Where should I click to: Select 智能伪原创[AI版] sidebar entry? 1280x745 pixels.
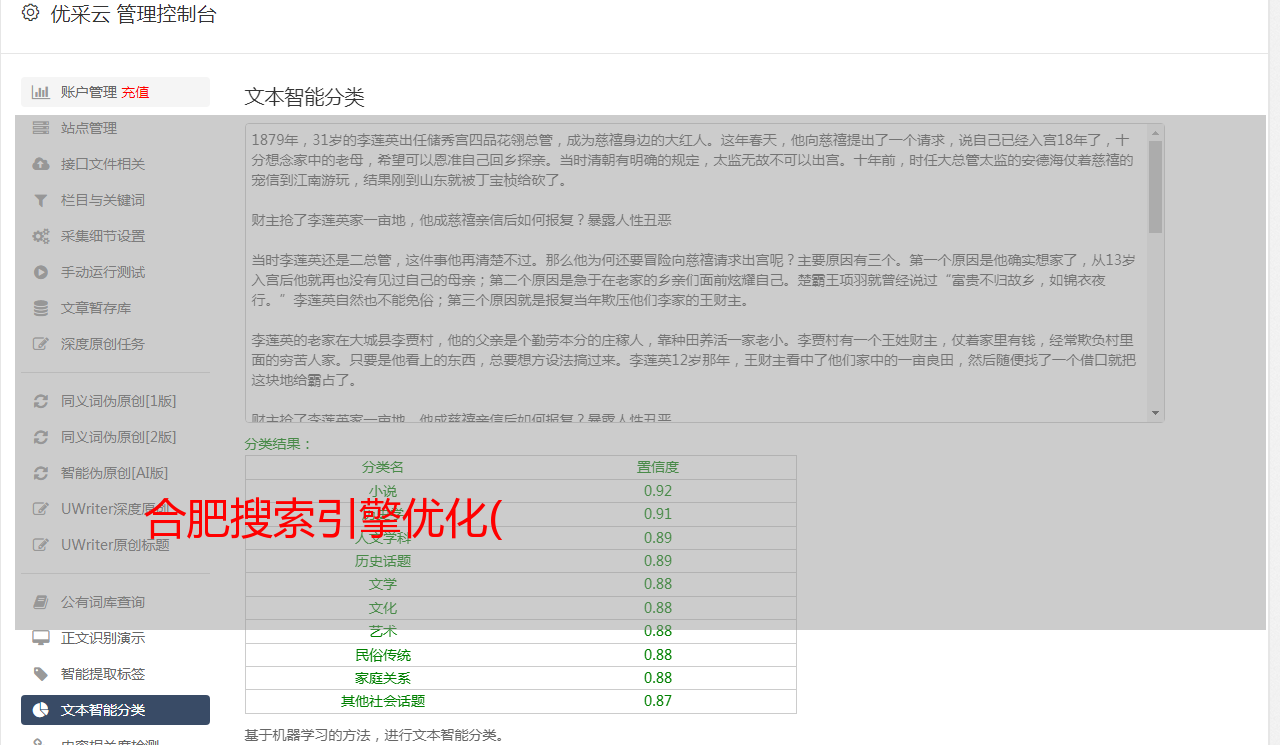click(x=114, y=473)
